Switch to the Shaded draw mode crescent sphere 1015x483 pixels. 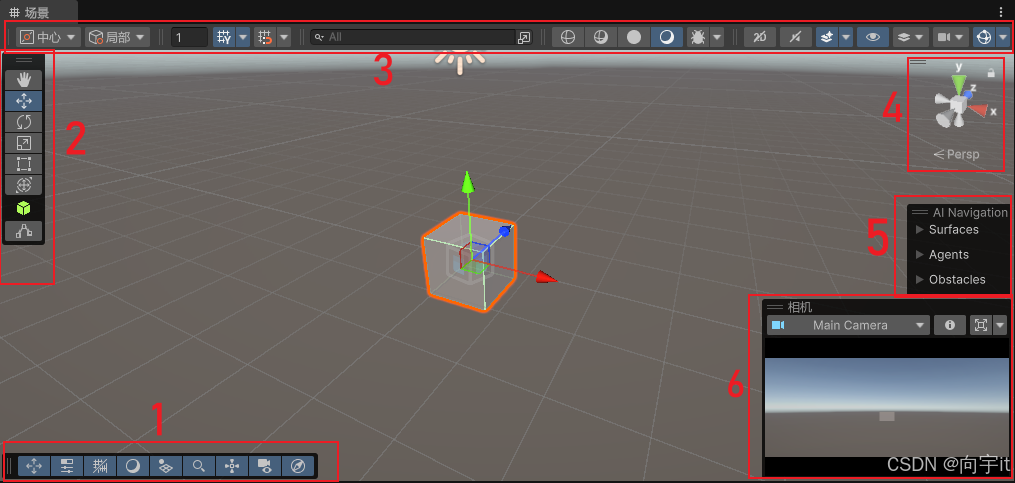pos(667,37)
